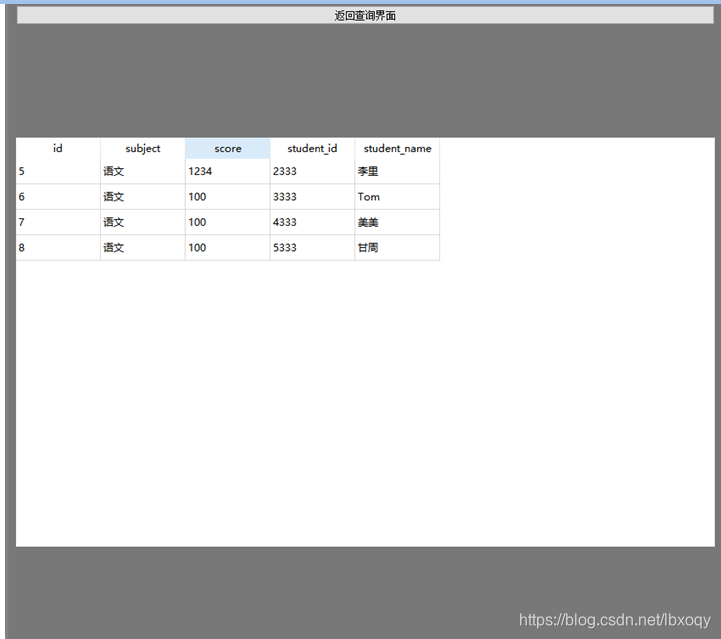721x639 pixels.
Task: Select student_id cell 3333
Action: [x=312, y=197]
